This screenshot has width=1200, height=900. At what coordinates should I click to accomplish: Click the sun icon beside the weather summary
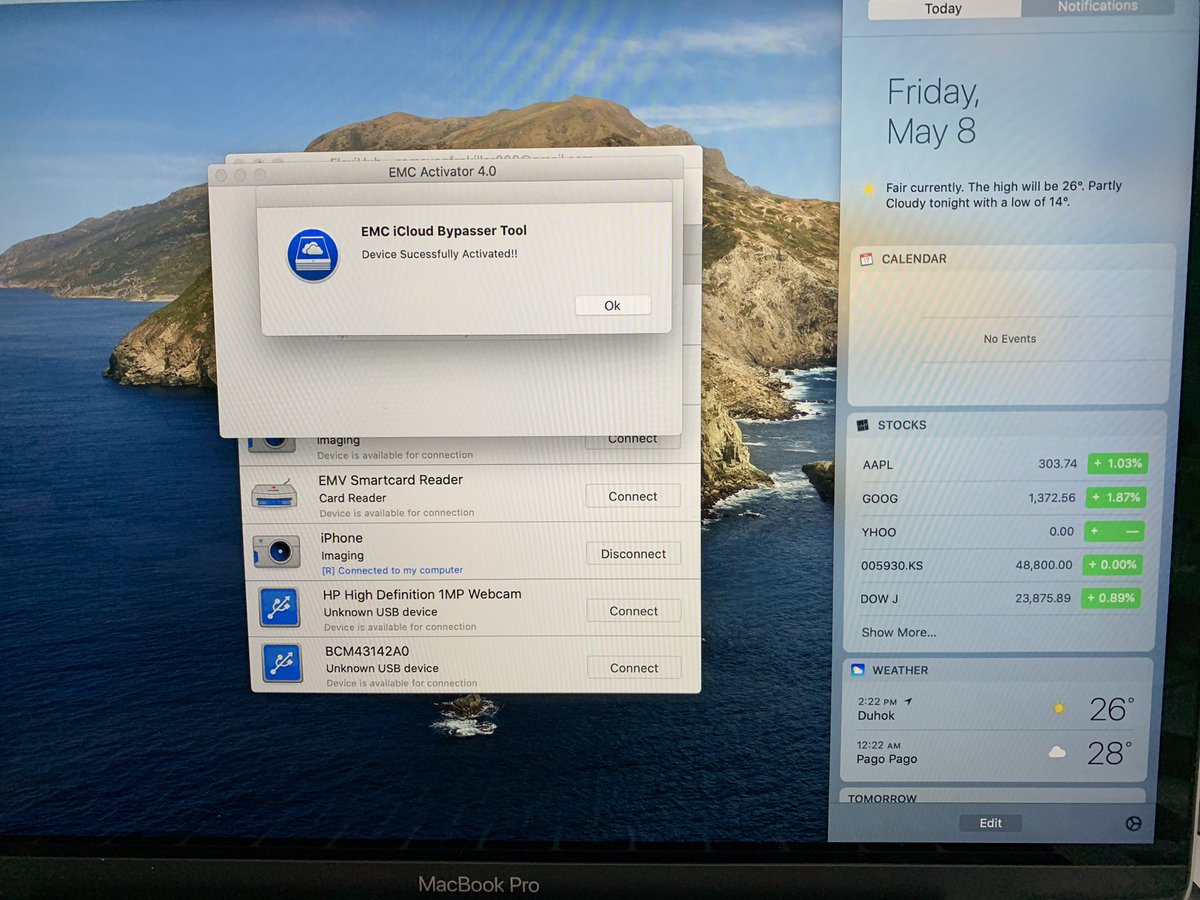(868, 188)
